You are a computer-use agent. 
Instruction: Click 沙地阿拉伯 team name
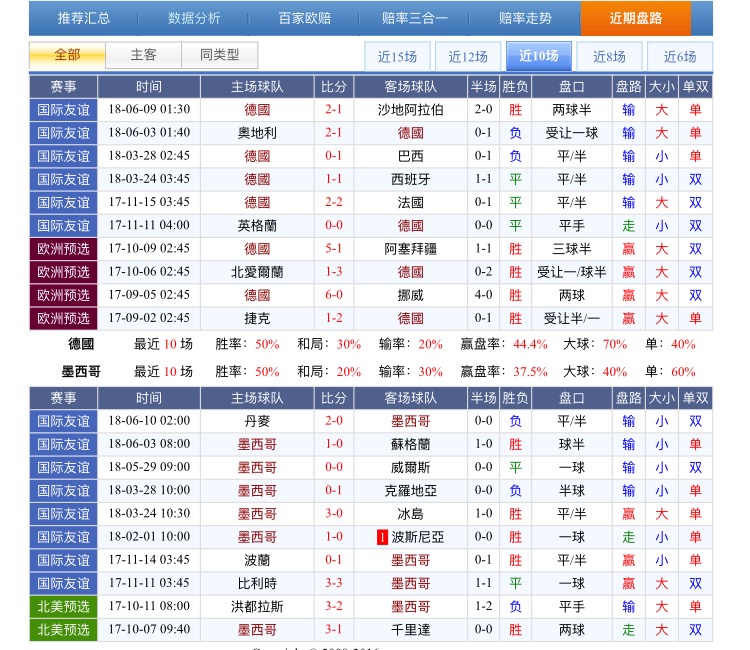point(410,110)
